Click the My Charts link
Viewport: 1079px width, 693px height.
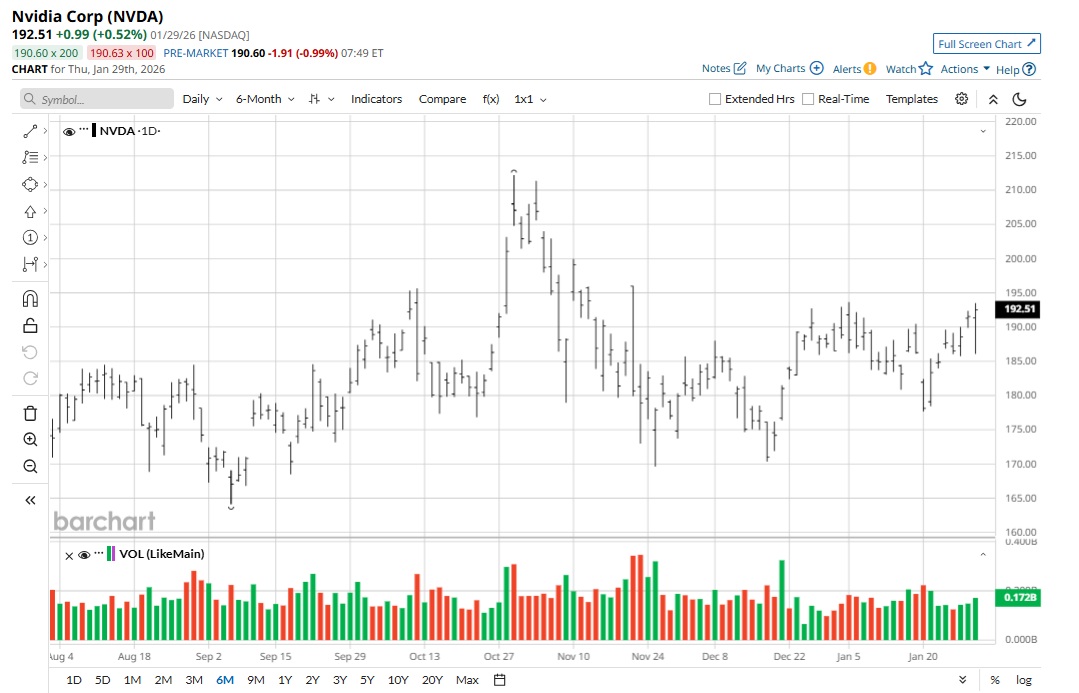tap(780, 68)
